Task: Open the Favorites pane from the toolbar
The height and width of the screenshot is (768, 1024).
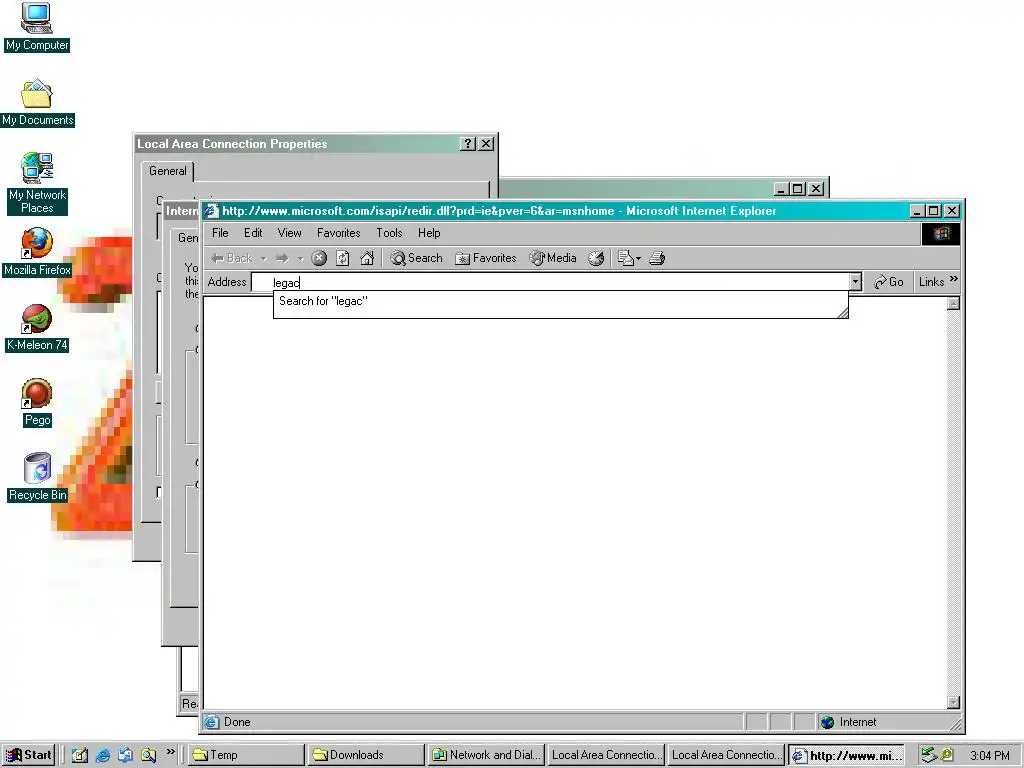Action: (485, 259)
